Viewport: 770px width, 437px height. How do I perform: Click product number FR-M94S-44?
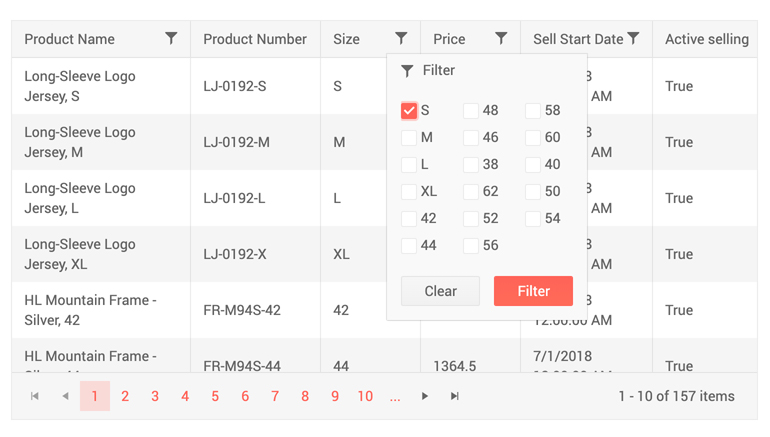[x=242, y=365]
